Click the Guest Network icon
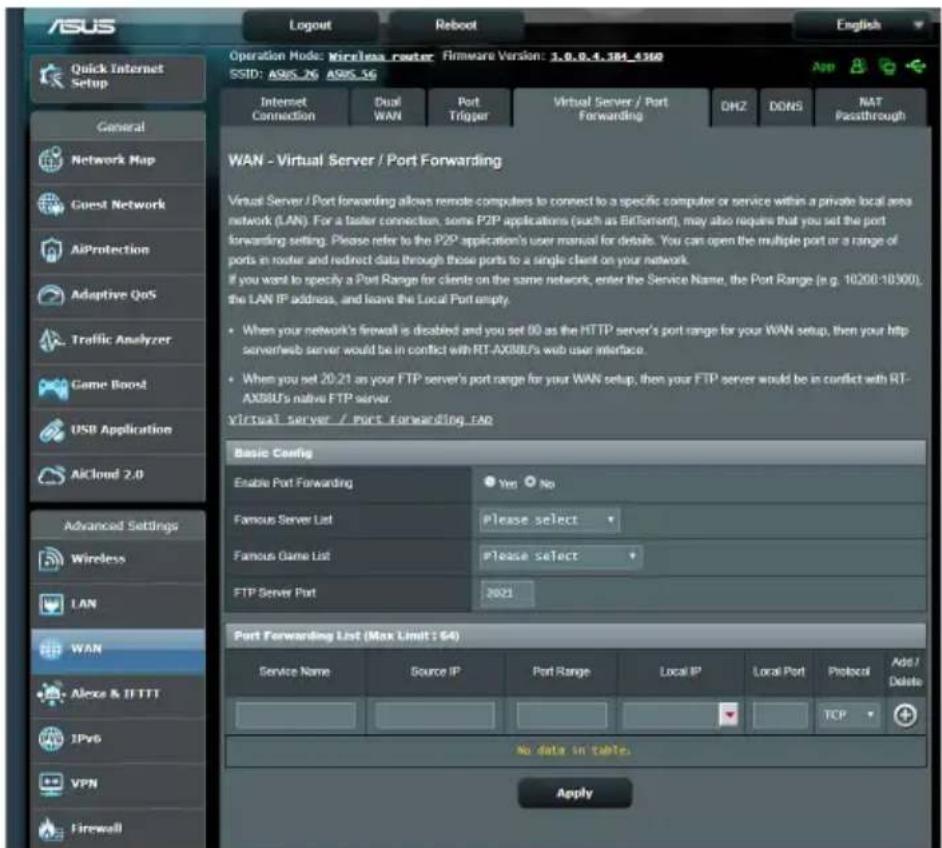 tap(50, 205)
